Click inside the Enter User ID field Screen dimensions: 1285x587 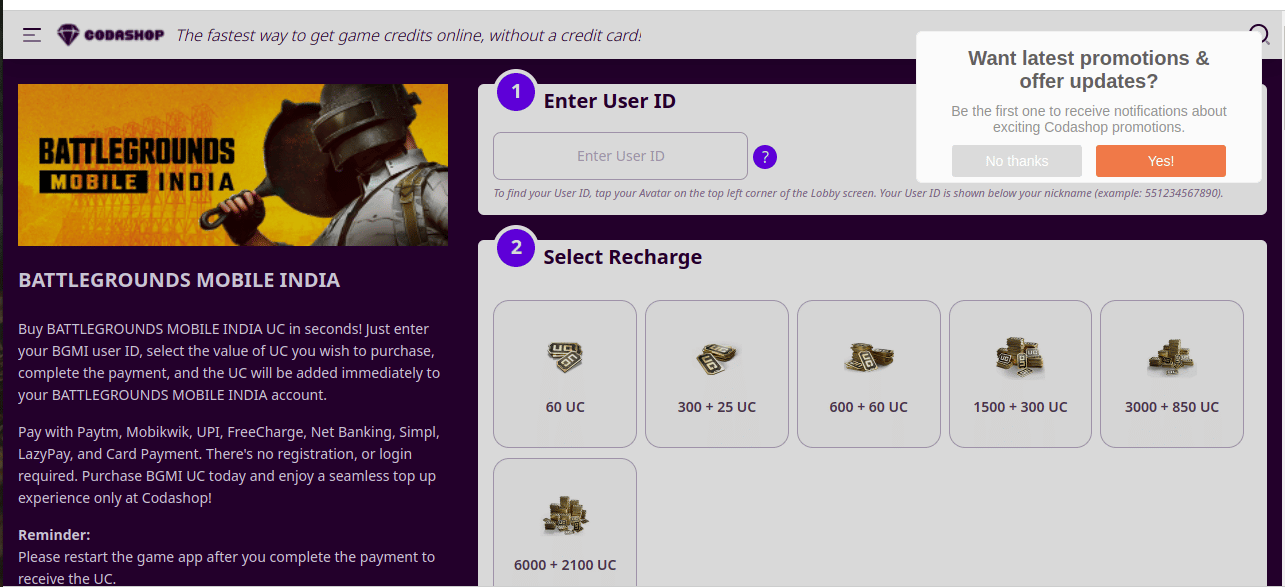620,156
